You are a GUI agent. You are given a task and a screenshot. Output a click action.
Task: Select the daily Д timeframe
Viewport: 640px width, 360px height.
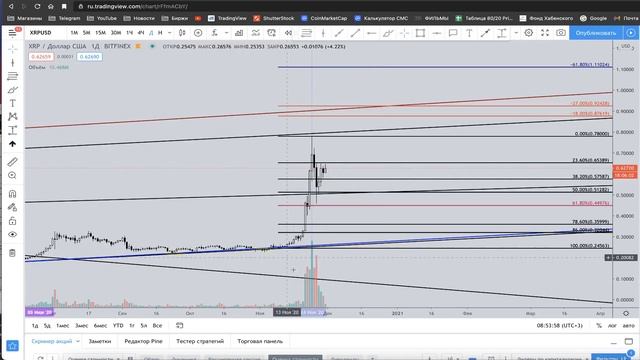151,33
